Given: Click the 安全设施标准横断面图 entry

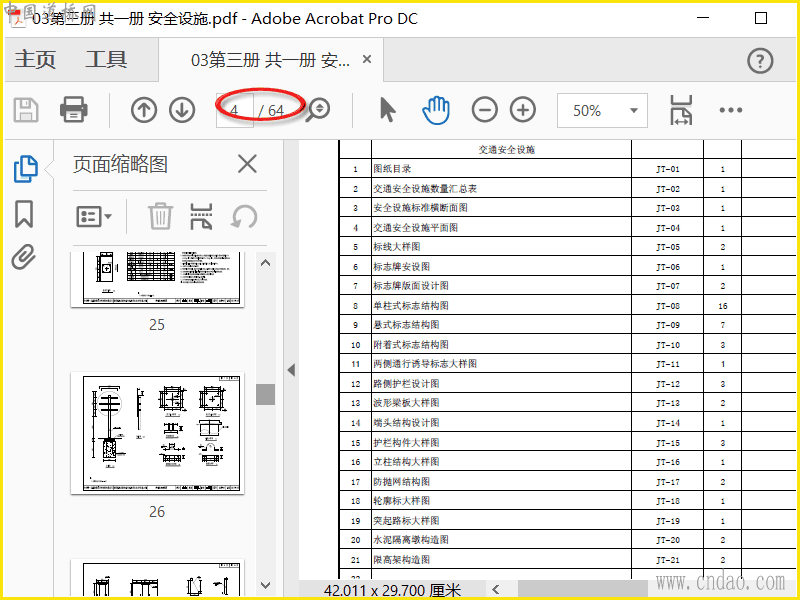Looking at the screenshot, I should tap(420, 208).
